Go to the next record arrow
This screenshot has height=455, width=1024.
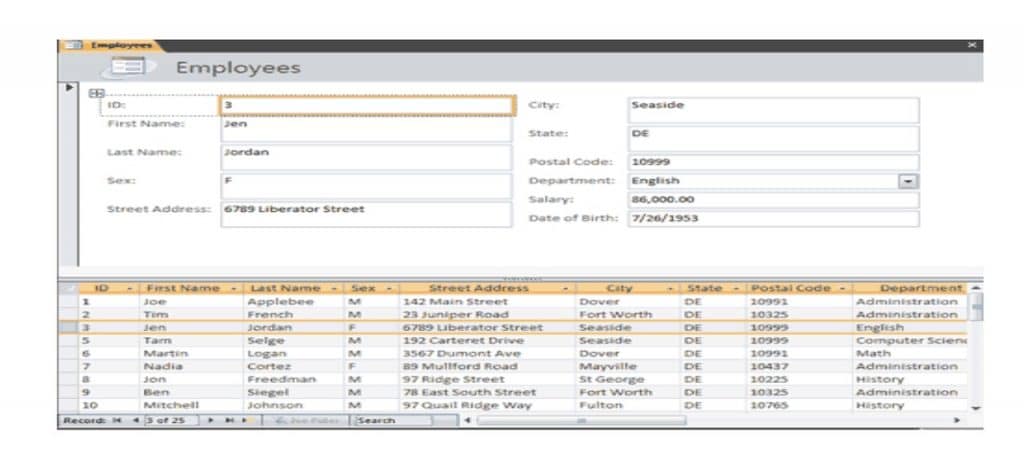tap(211, 420)
